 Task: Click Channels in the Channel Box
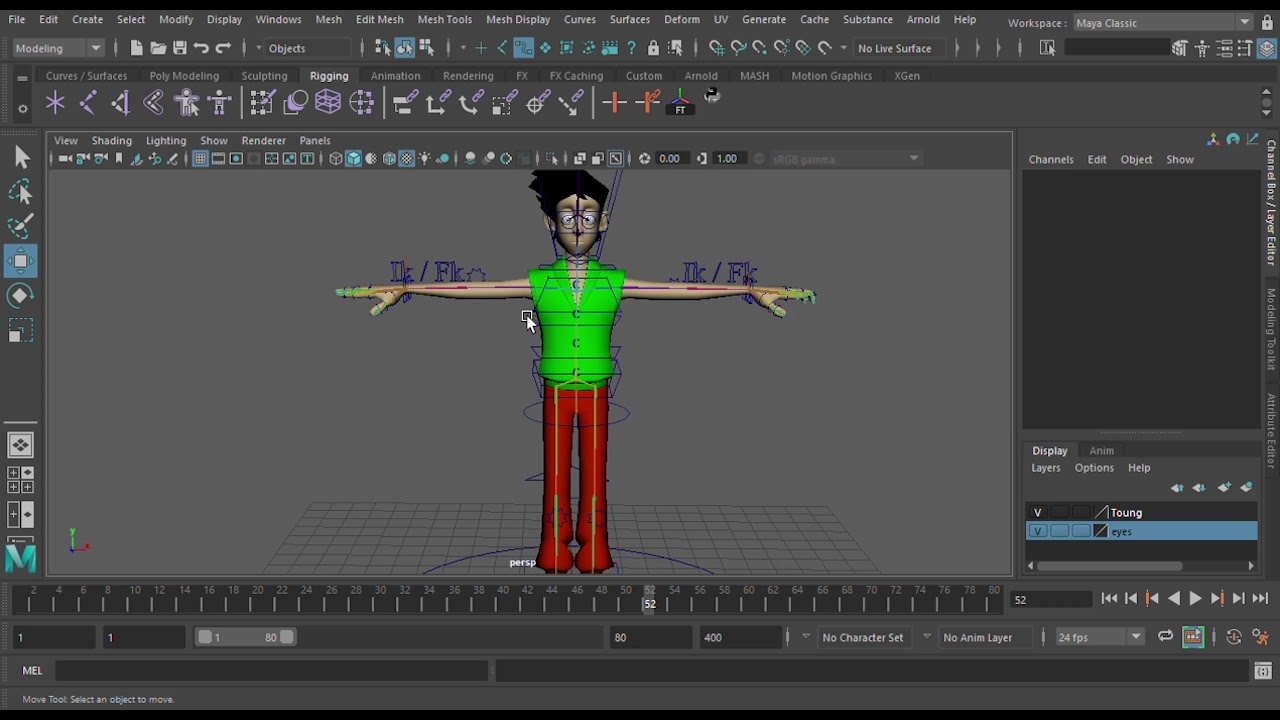[x=1051, y=160]
